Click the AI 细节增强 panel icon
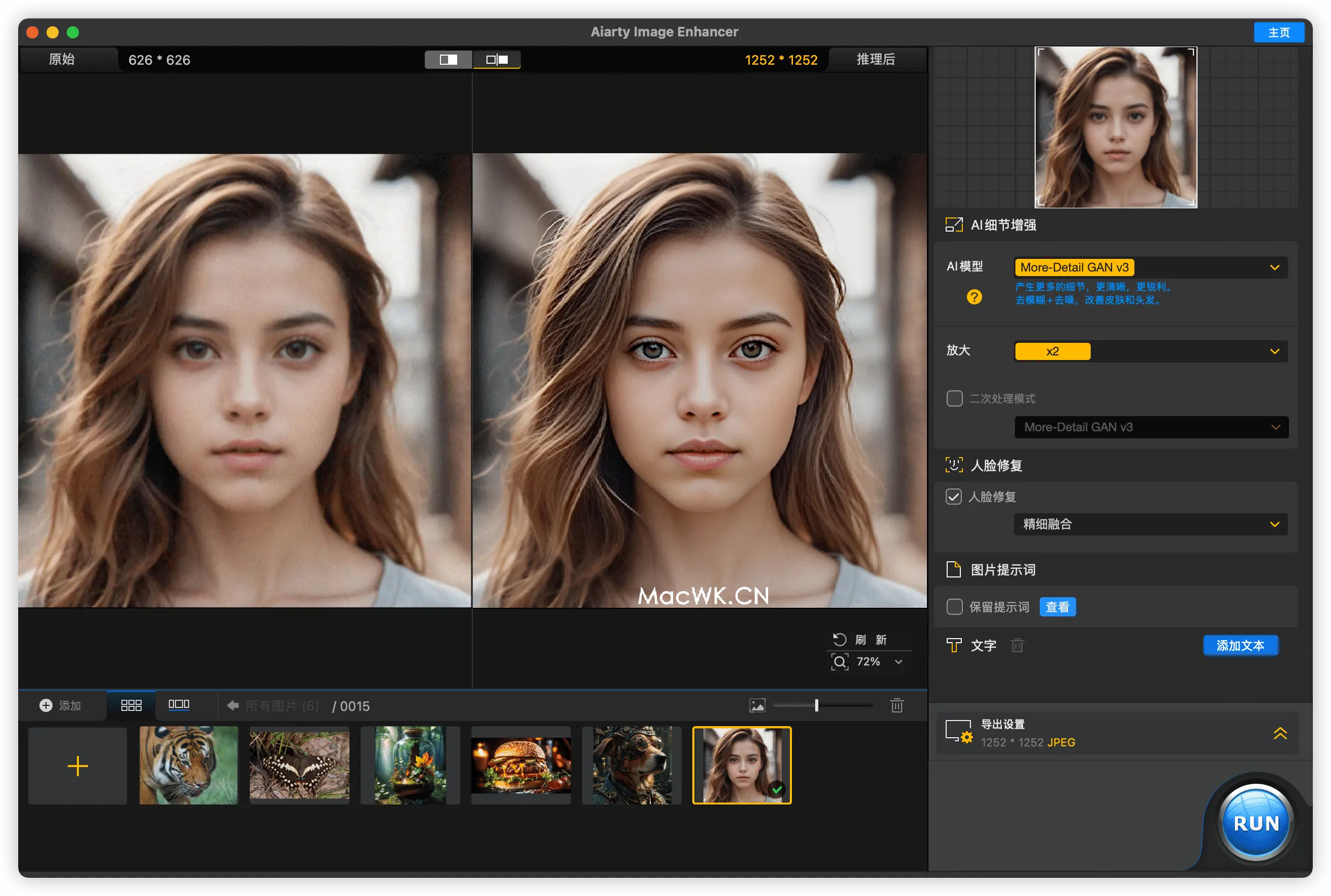 click(953, 225)
